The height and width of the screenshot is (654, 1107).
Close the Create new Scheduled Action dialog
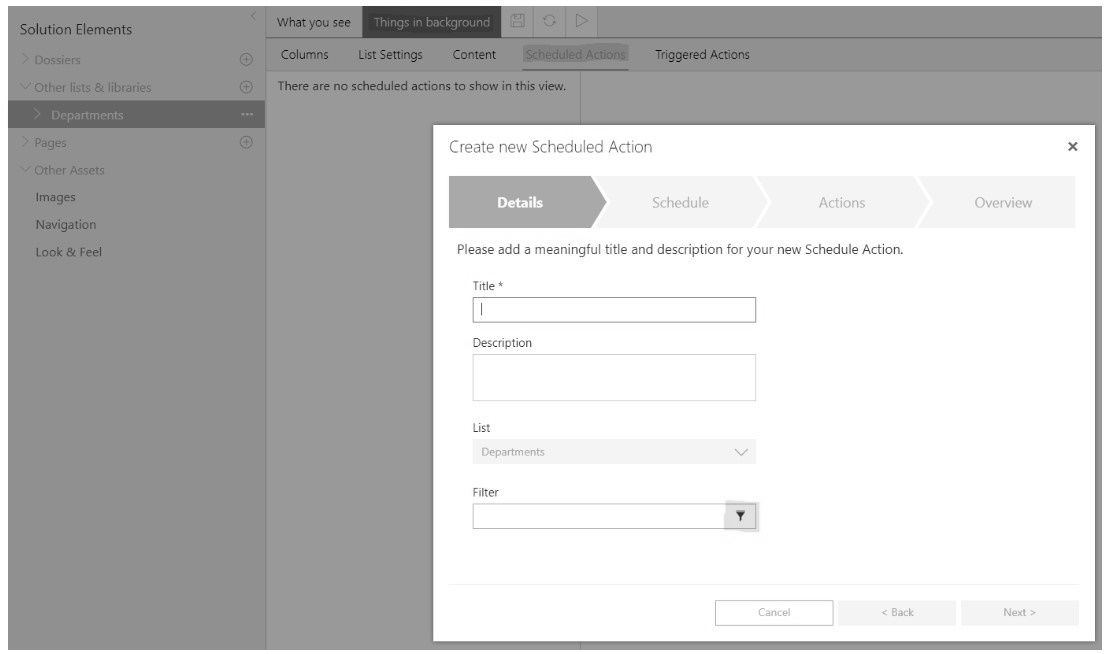[1072, 147]
